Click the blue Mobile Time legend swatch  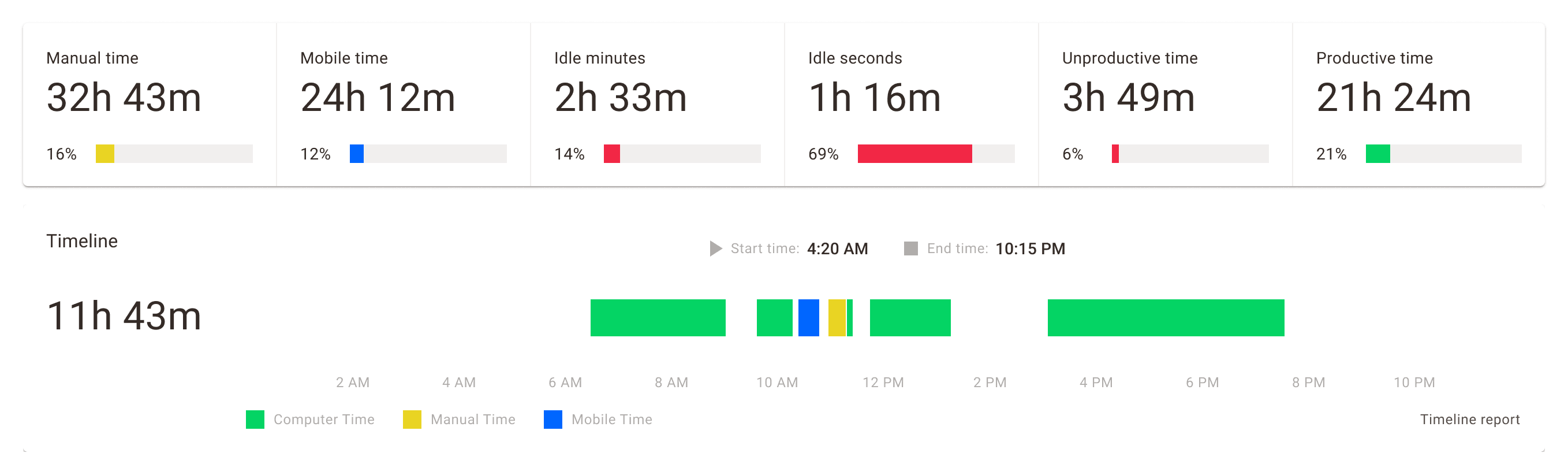click(x=552, y=420)
